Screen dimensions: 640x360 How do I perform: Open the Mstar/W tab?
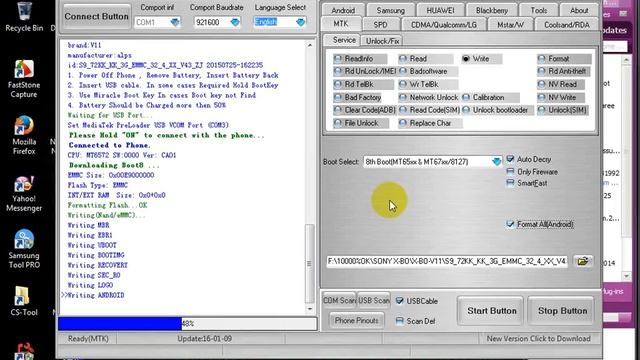pos(510,25)
